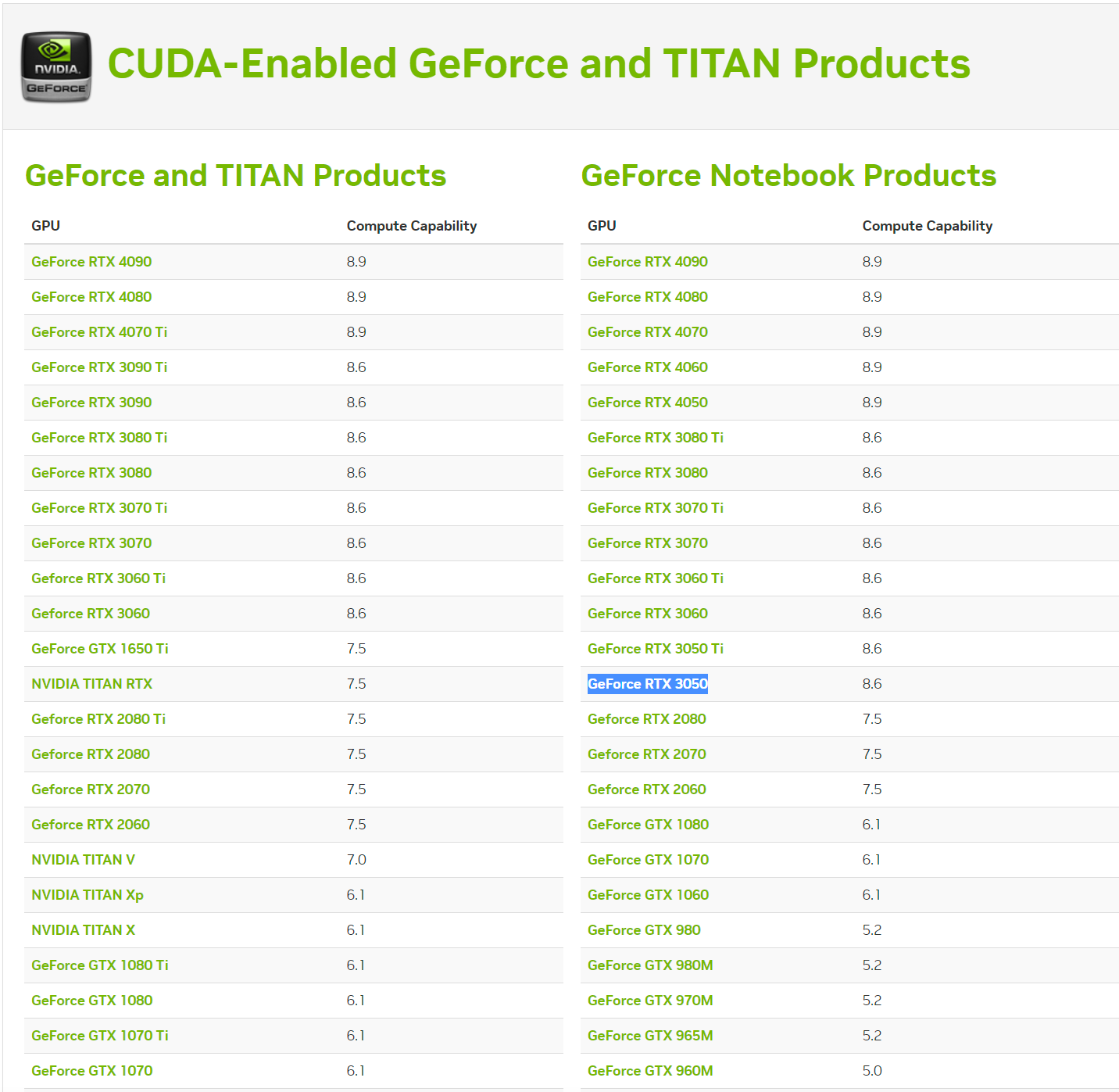Open GeForce GTX 1080 Ti link
Screen dimensions: 1119x1092
click(100, 965)
